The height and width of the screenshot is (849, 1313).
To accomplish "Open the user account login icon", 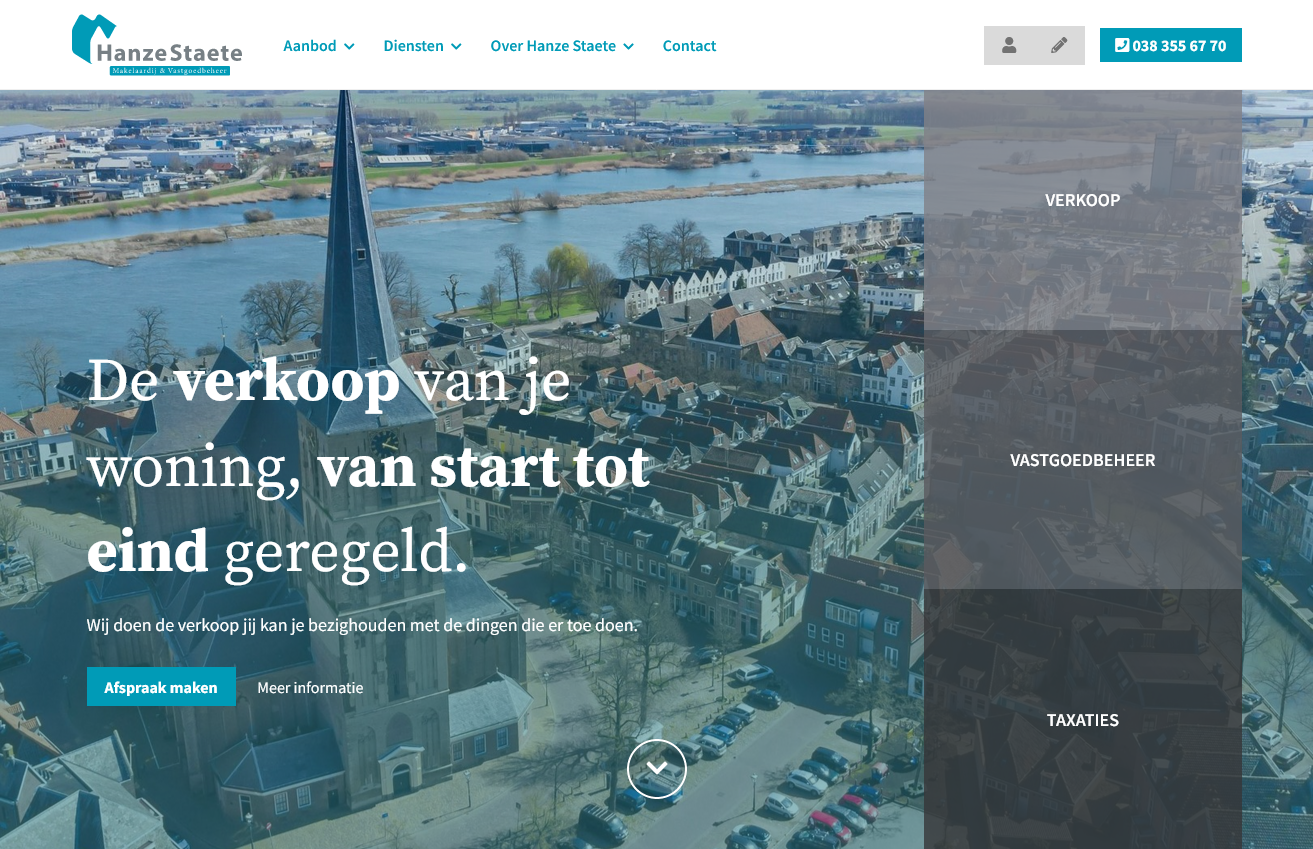I will tap(1009, 45).
